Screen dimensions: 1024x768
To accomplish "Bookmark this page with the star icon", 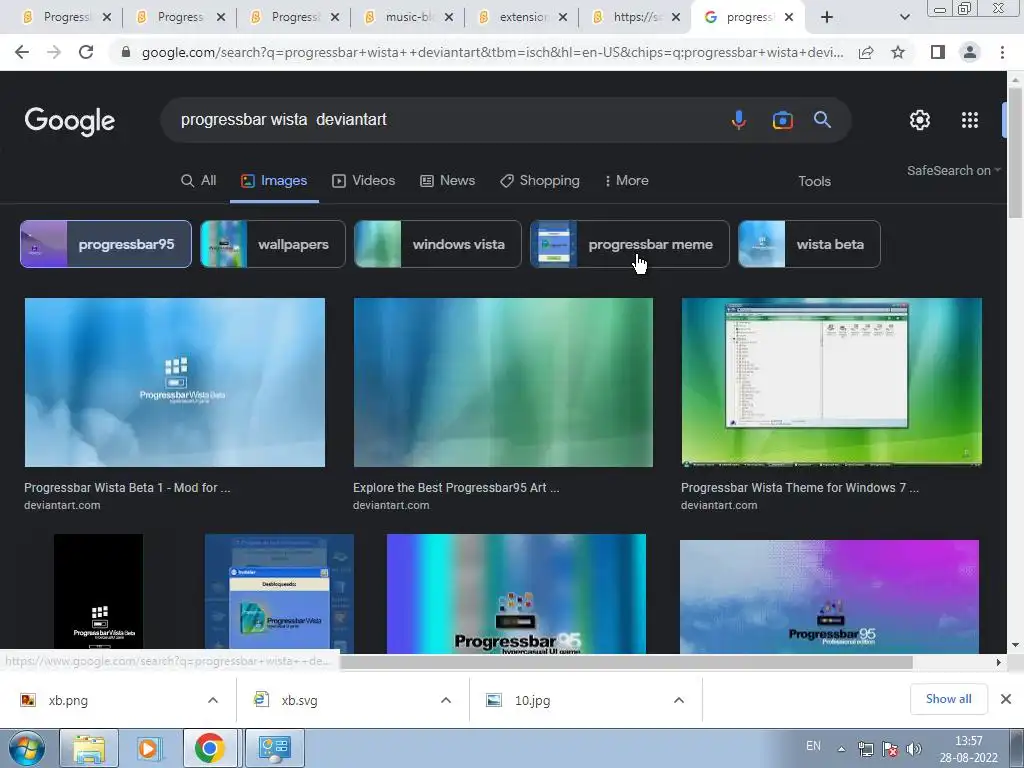I will click(898, 52).
